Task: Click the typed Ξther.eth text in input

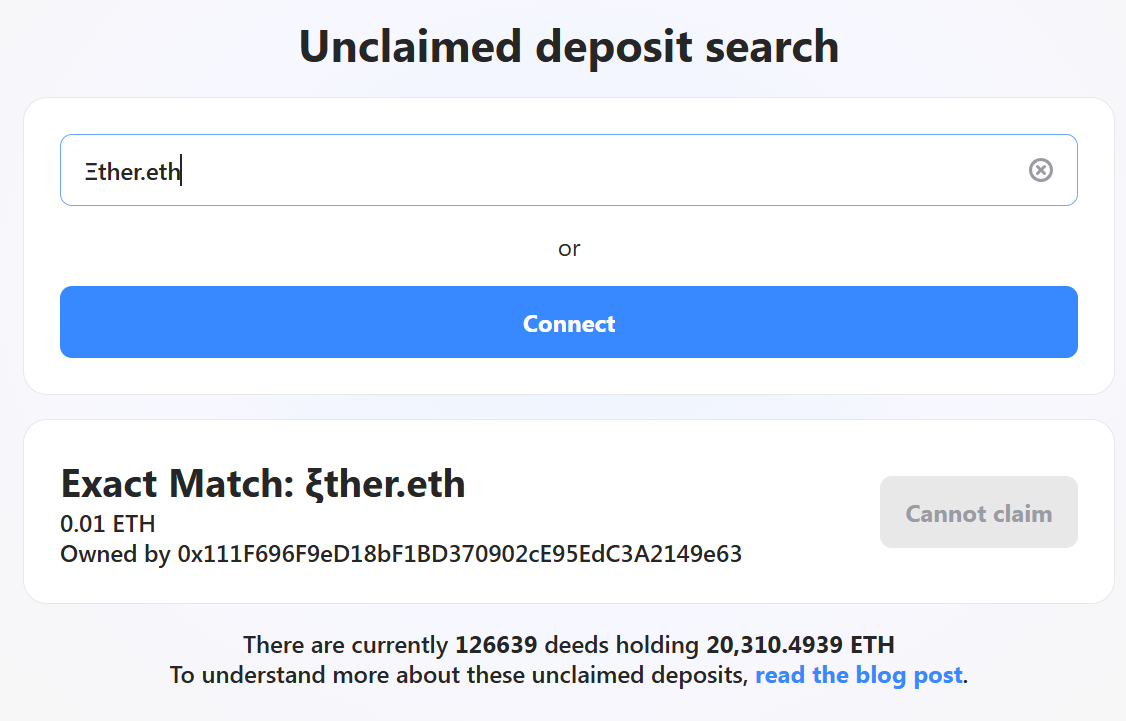Action: point(132,171)
